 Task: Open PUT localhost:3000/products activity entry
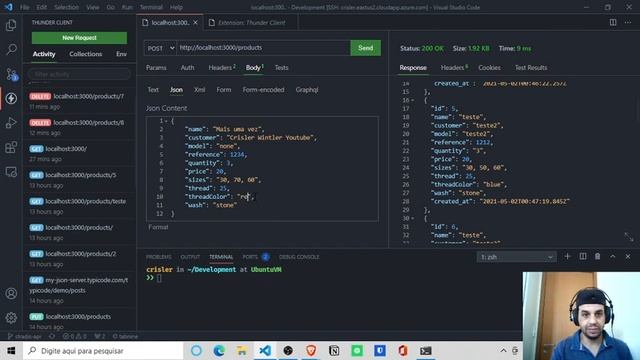[x=80, y=322]
